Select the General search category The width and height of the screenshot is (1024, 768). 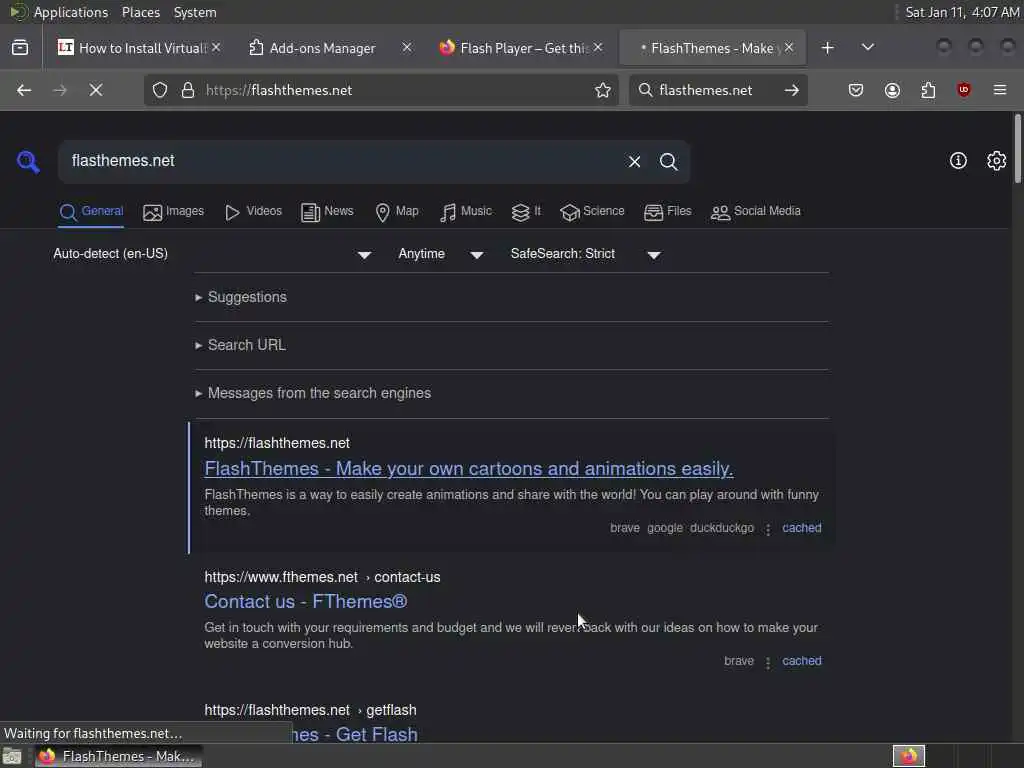91,212
